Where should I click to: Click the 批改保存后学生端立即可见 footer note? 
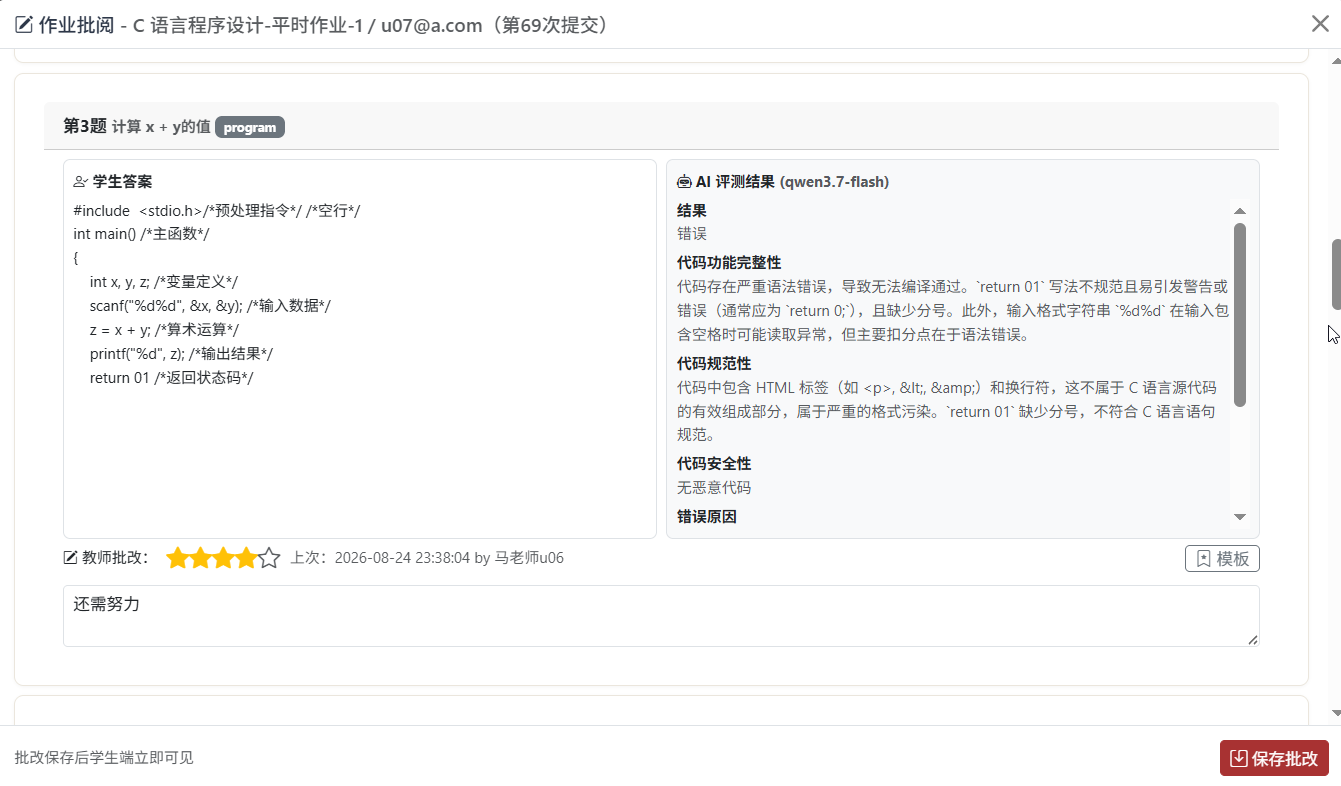(x=104, y=758)
